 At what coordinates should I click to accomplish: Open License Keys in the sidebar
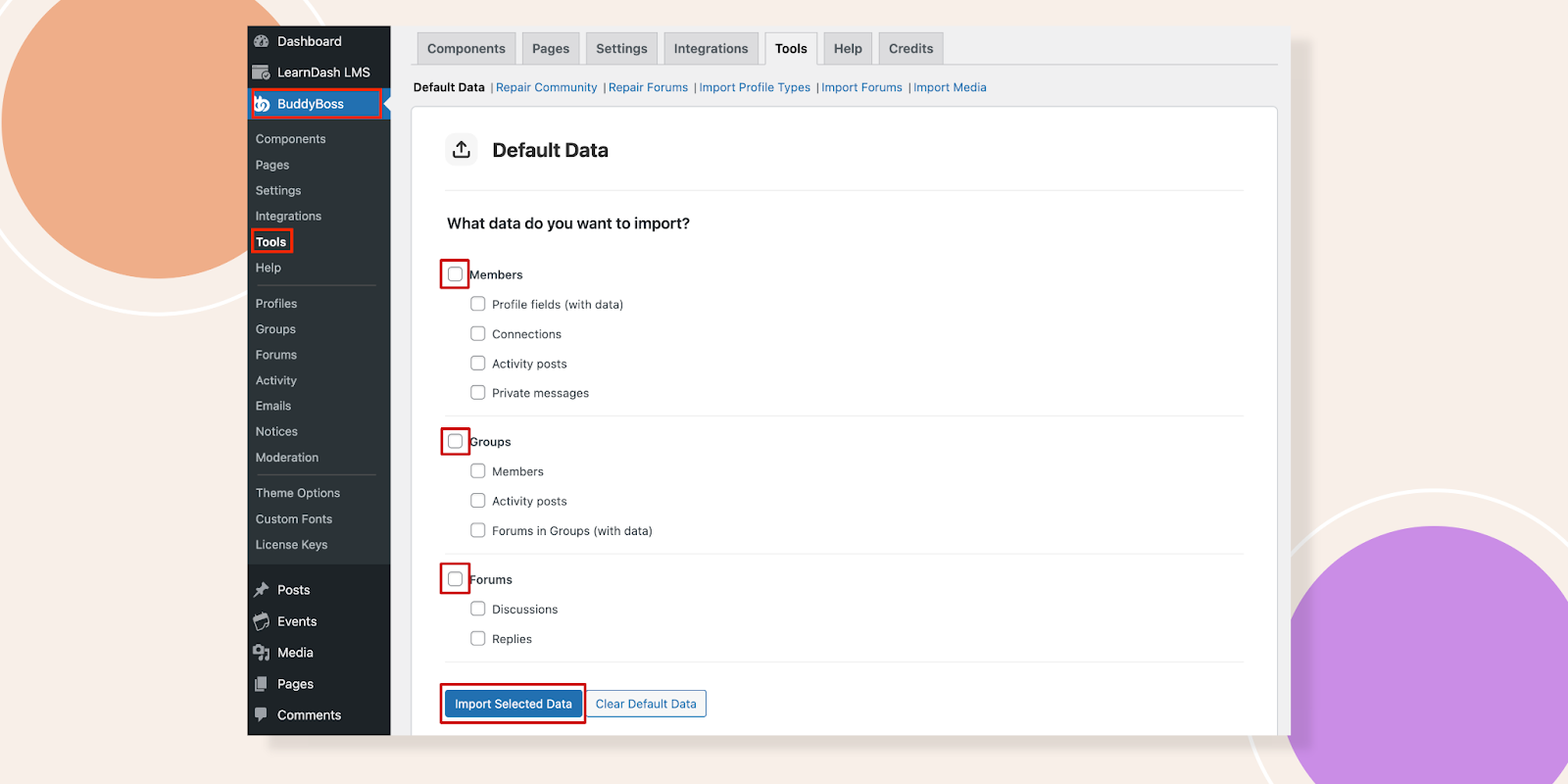(x=292, y=545)
